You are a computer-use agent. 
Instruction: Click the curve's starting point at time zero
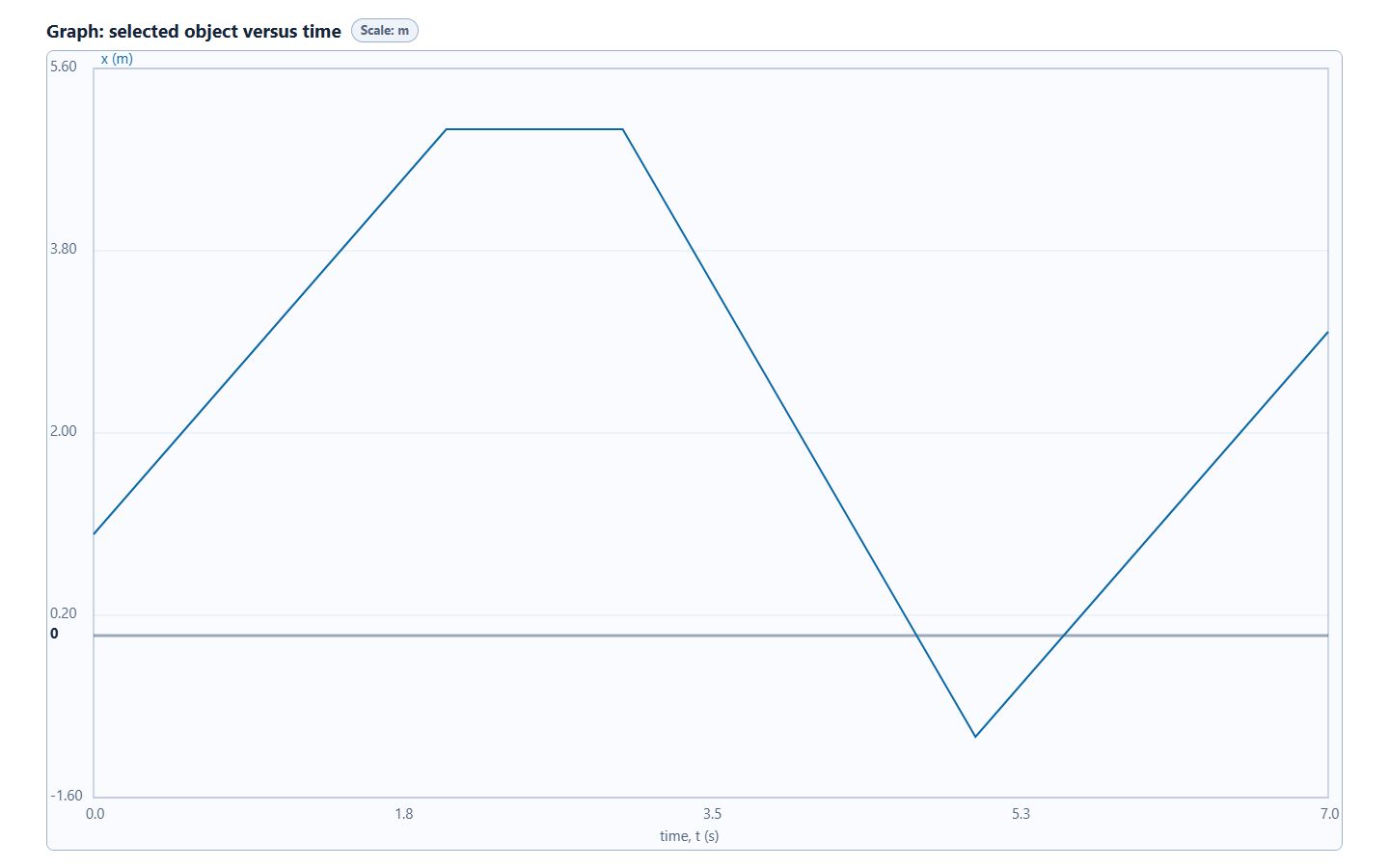[94, 534]
